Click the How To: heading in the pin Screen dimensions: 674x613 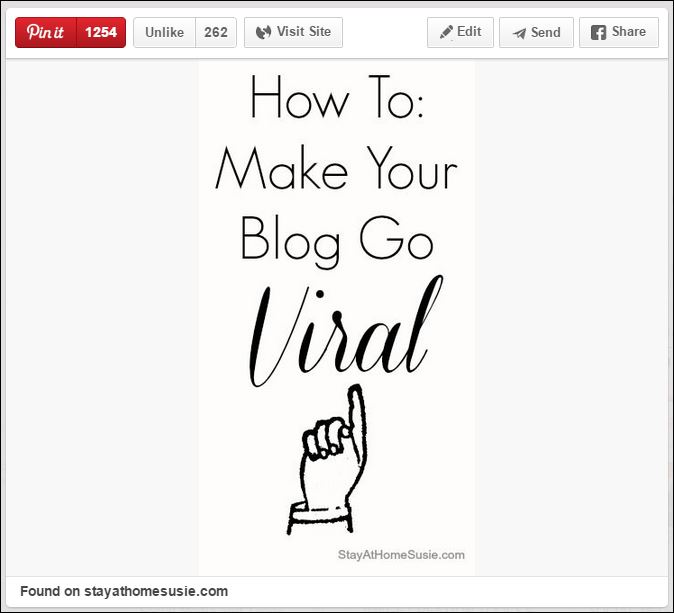(336, 100)
